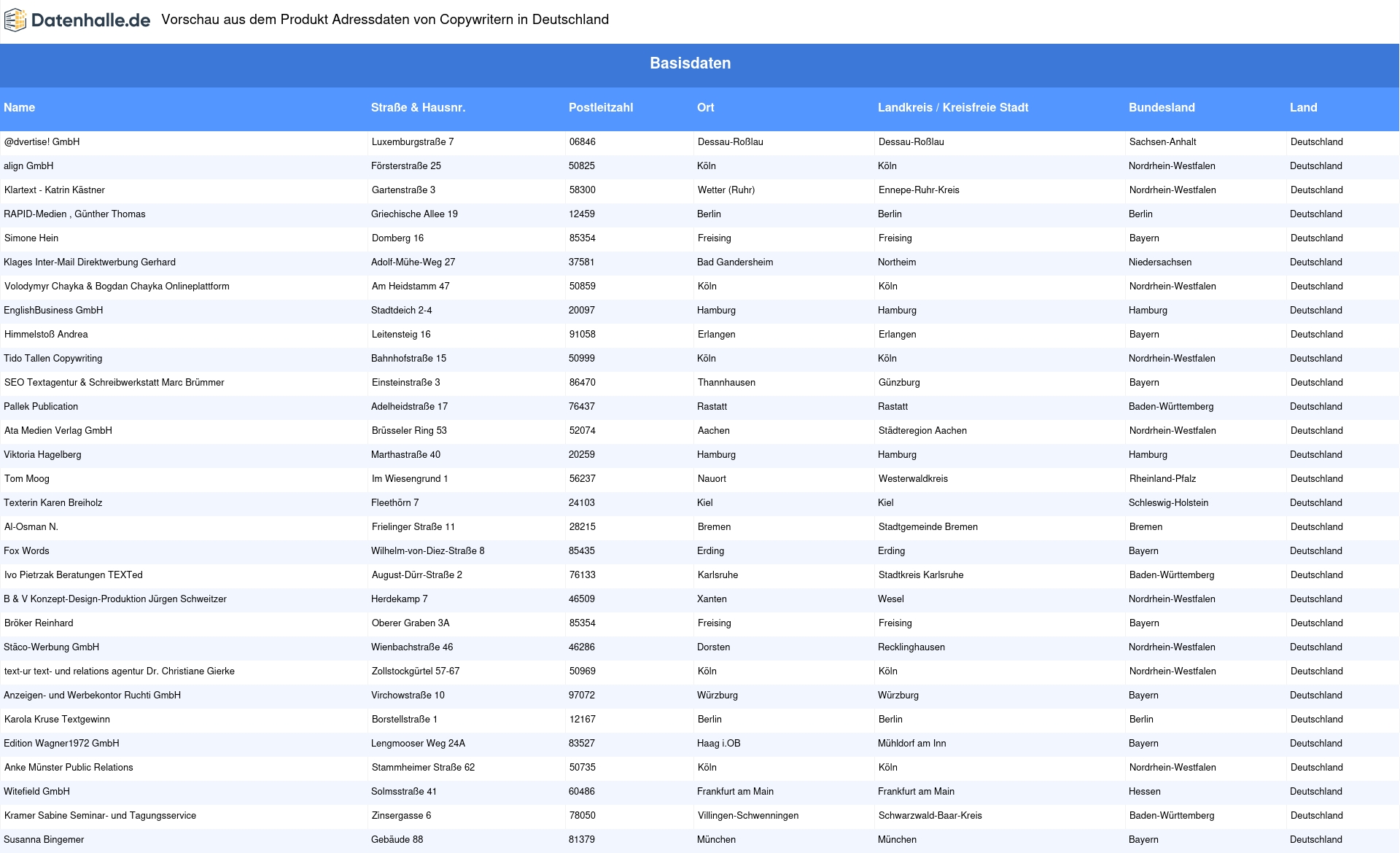Click postal code 06846
This screenshot has height=853, width=1400.
(583, 142)
